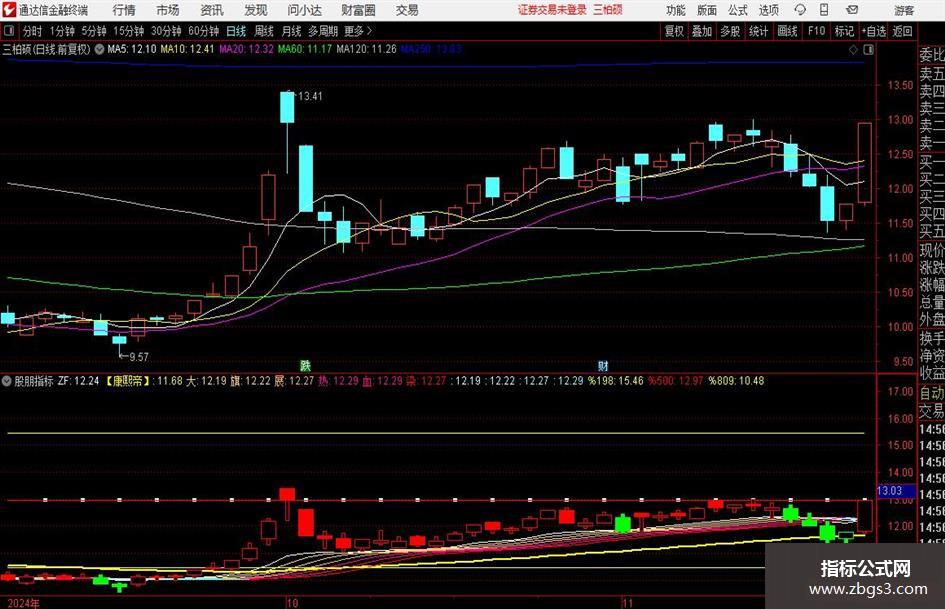This screenshot has width=945, height=609.
Task: Open the F10 company info
Action: pos(816,31)
